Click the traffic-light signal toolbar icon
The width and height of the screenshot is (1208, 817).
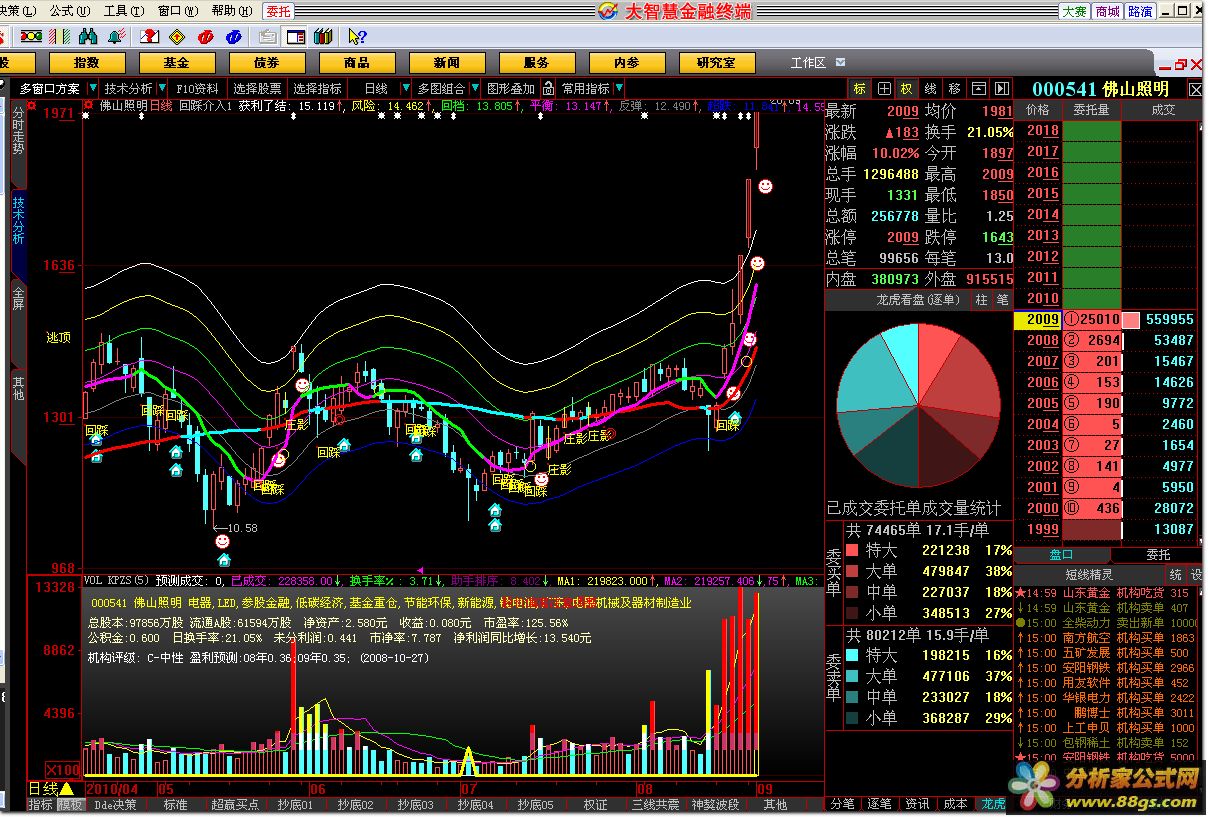31,37
